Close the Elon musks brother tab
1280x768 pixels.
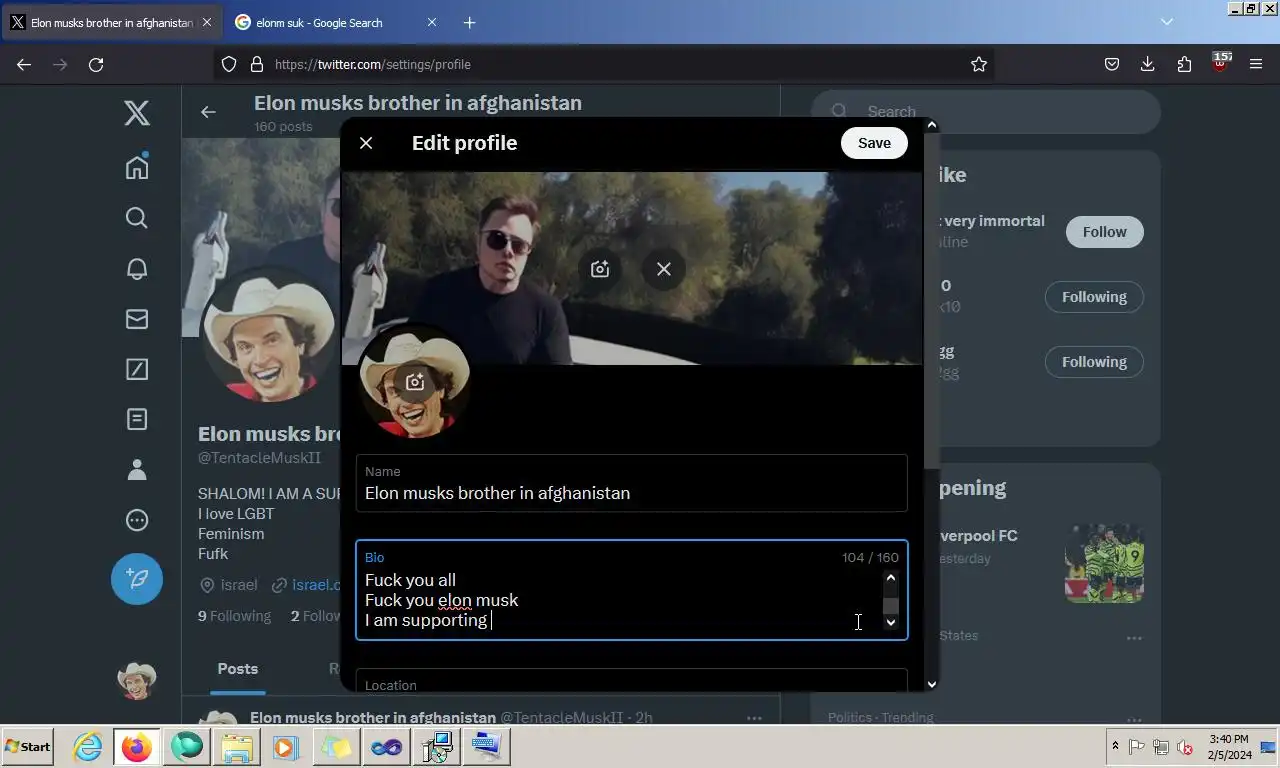click(207, 22)
